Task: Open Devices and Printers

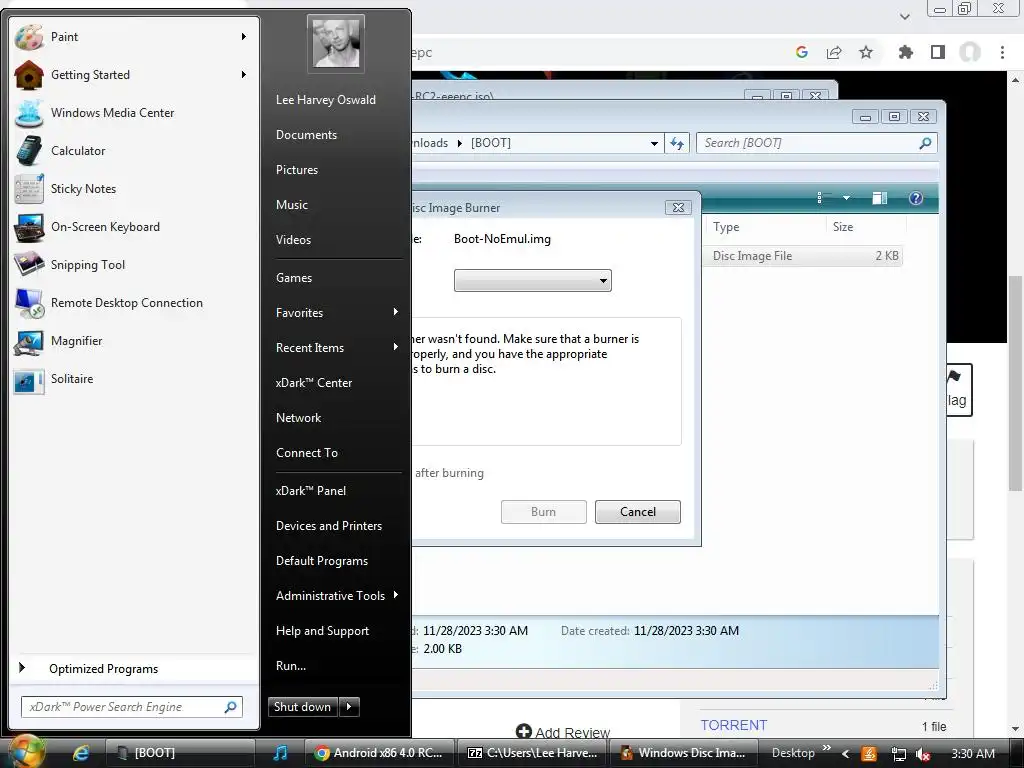Action: [x=328, y=526]
